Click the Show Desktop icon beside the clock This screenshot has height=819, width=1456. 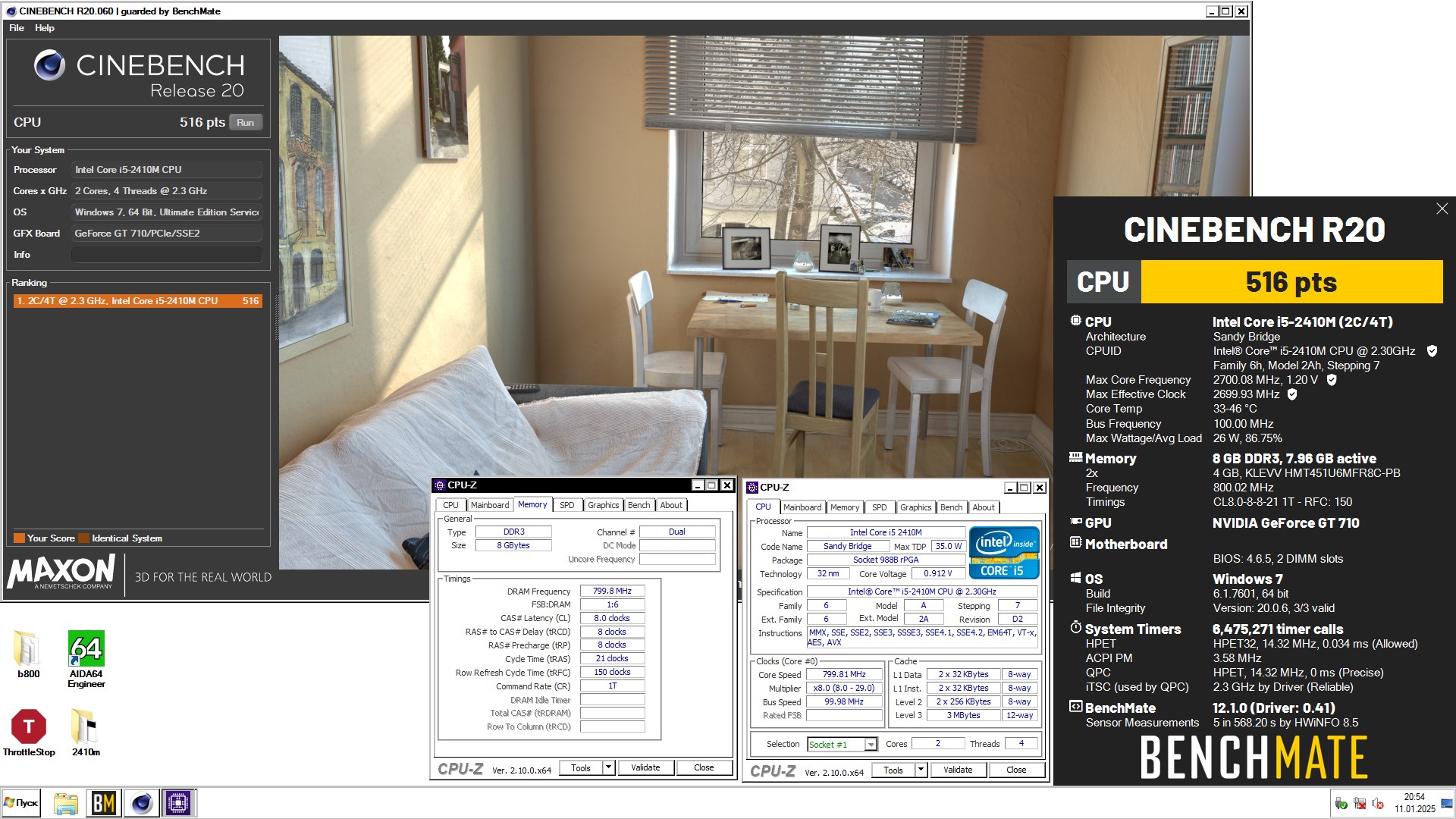point(1448,803)
